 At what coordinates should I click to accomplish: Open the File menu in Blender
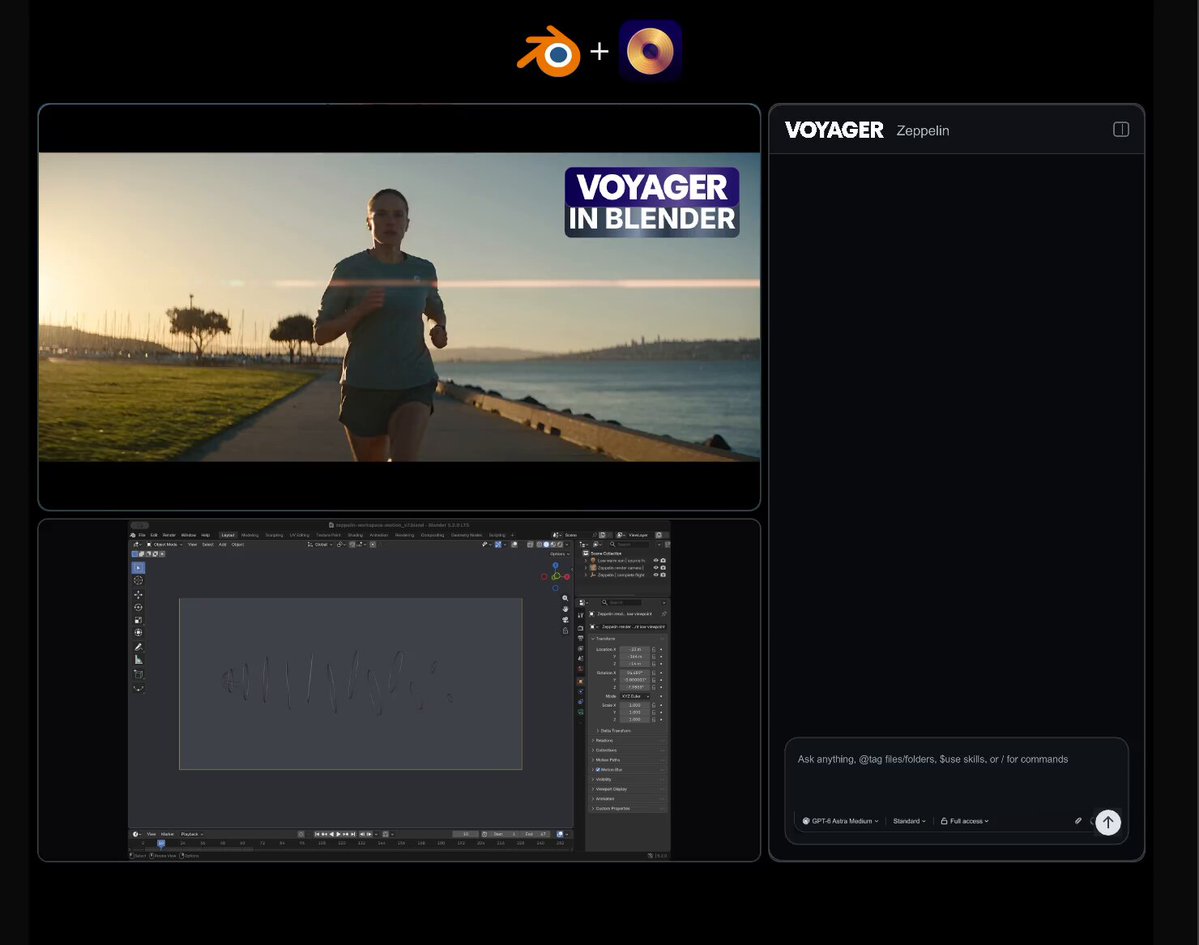point(142,535)
